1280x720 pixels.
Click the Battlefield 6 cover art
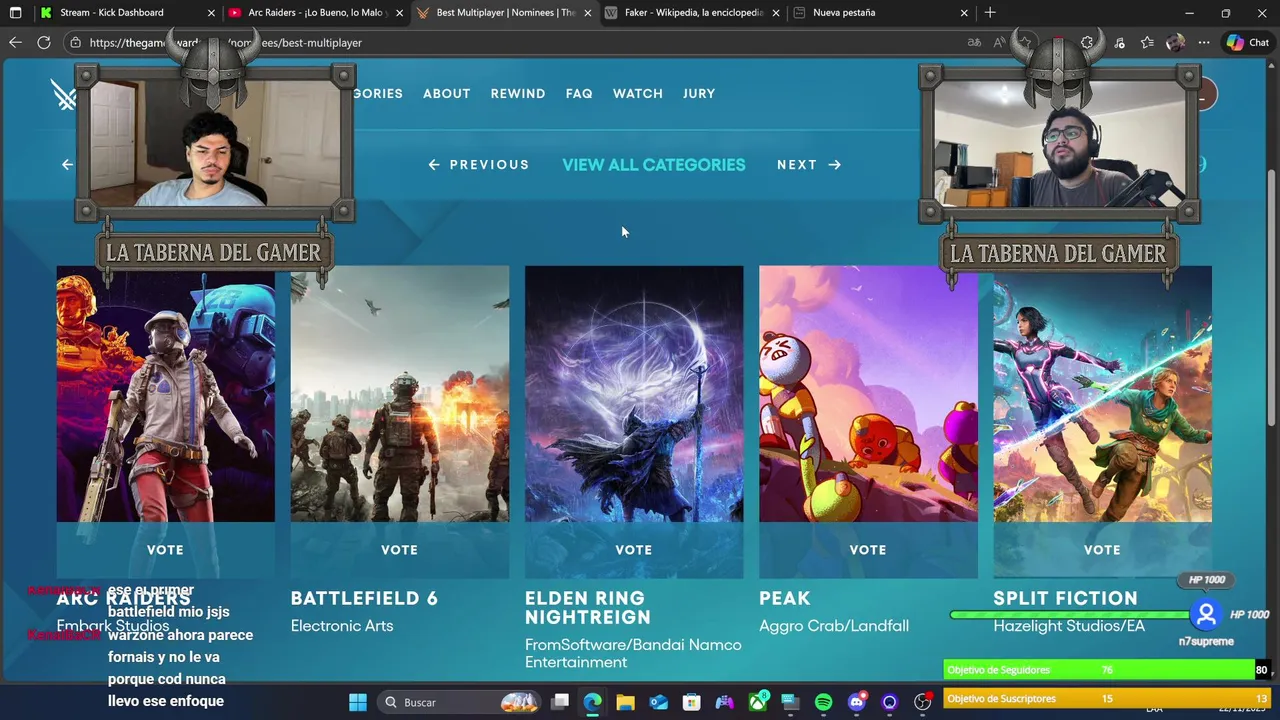(400, 394)
